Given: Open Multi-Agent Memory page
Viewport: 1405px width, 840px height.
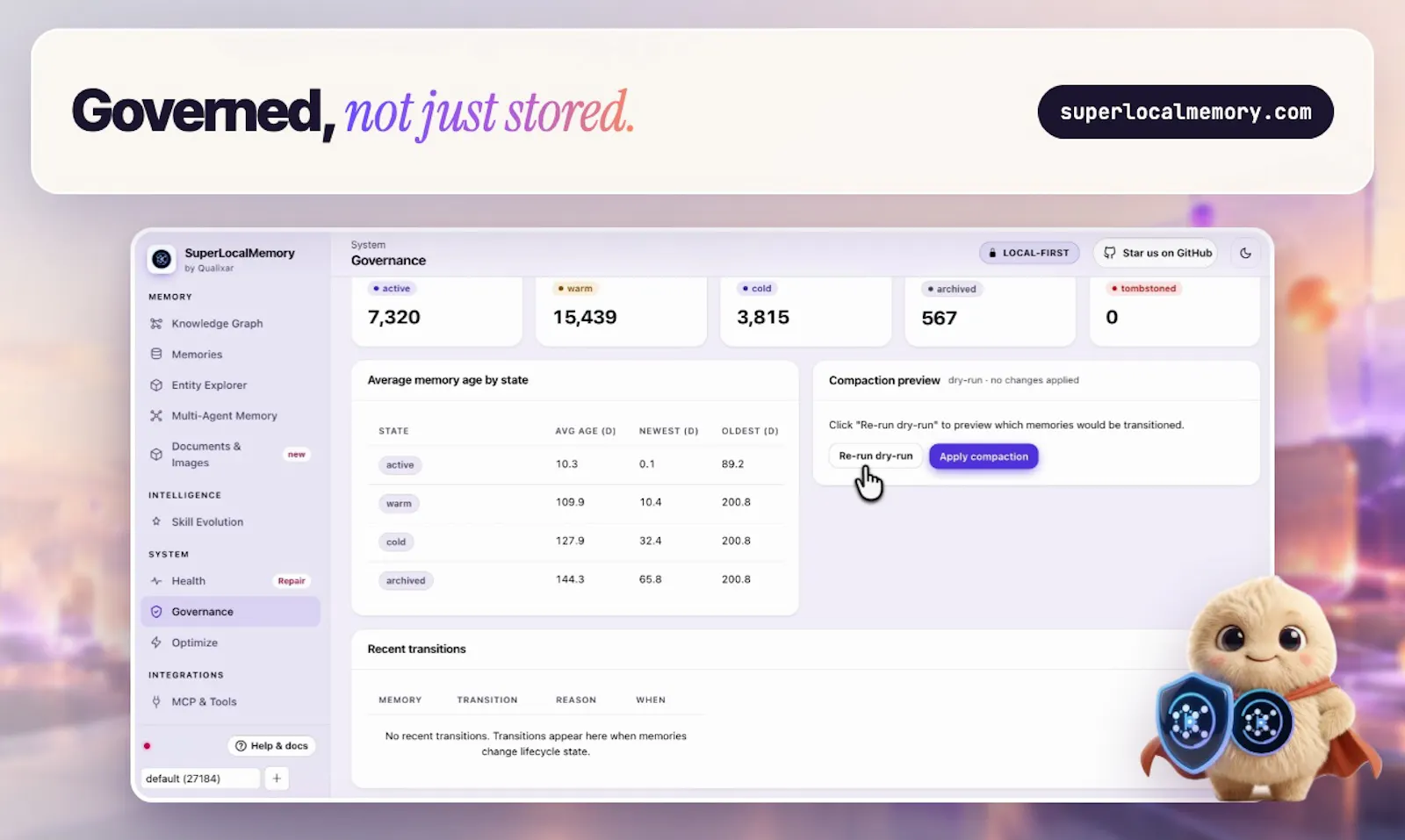Looking at the screenshot, I should (224, 416).
